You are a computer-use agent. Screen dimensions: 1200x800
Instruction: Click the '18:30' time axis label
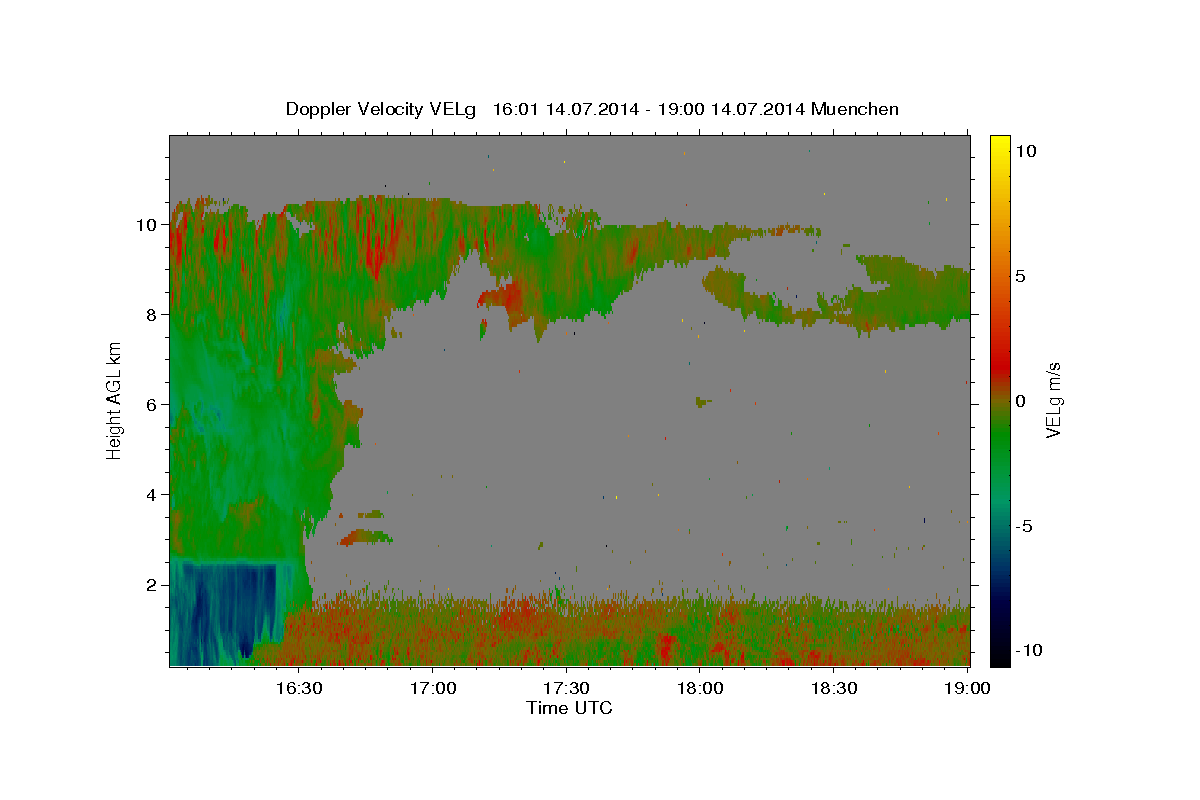(x=835, y=688)
